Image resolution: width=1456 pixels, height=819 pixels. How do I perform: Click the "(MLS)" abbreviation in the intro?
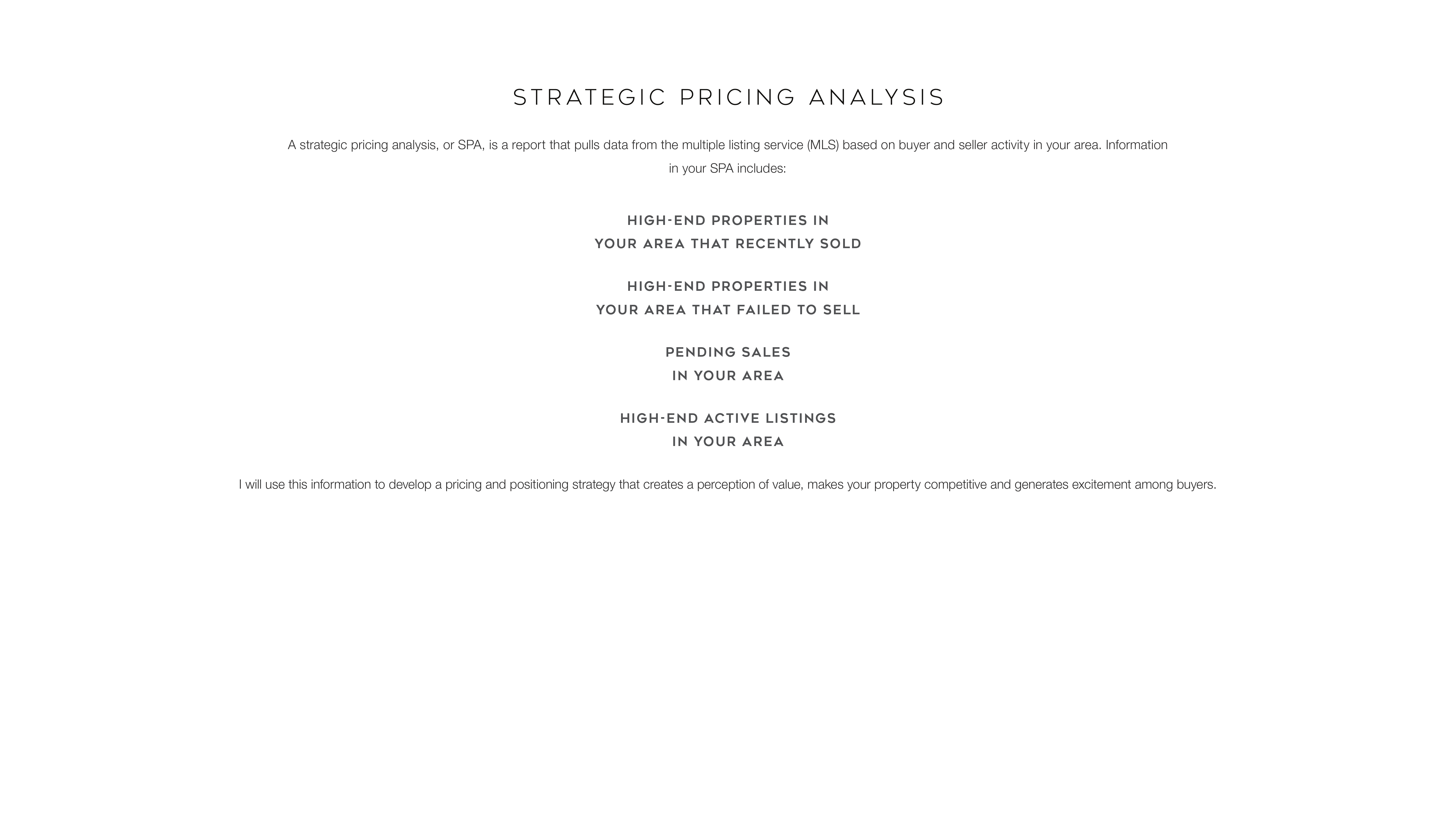click(x=823, y=145)
